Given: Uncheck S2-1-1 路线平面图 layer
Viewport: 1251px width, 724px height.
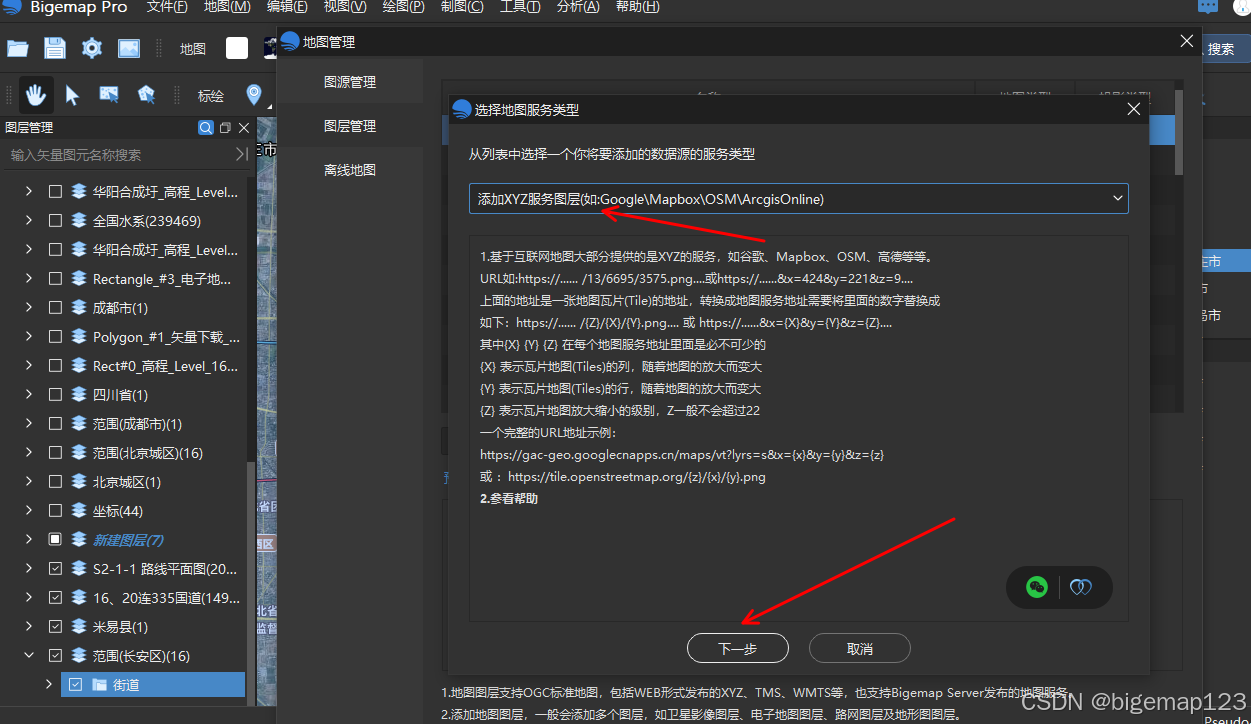Looking at the screenshot, I should 55,569.
